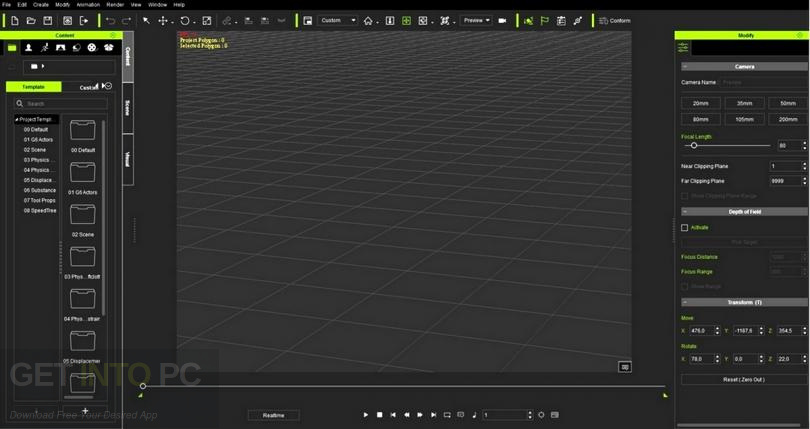
Task: Step back one frame
Action: 407,415
